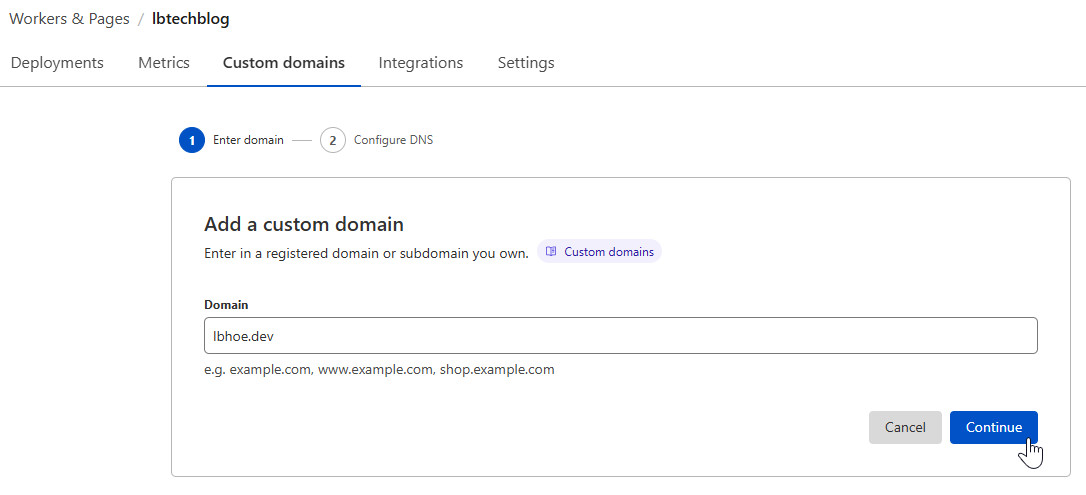The height and width of the screenshot is (495, 1086).
Task: Click the lbtechblog breadcrumb title
Action: pos(191,19)
